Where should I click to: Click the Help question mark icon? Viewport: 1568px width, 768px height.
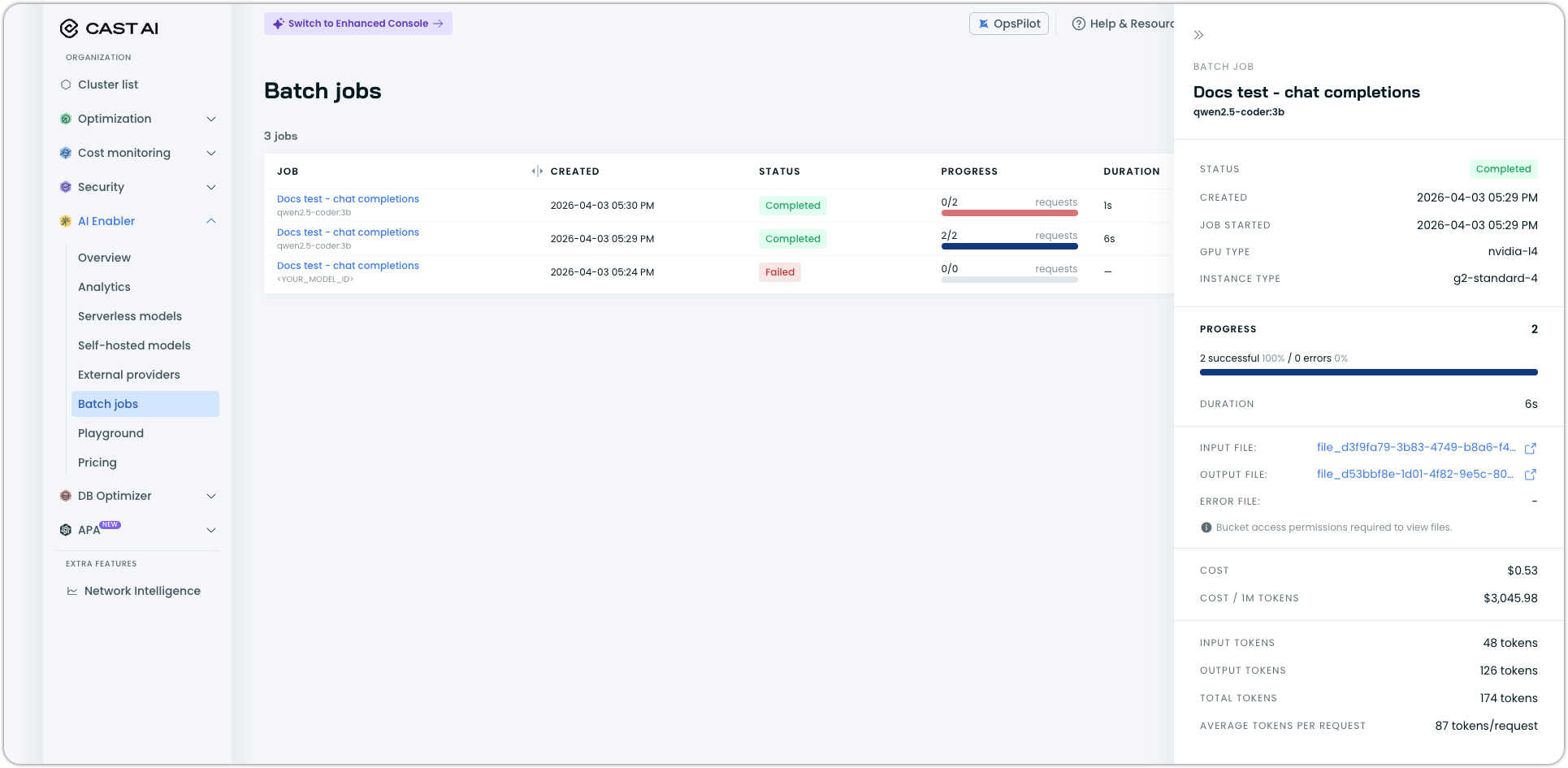[x=1079, y=24]
